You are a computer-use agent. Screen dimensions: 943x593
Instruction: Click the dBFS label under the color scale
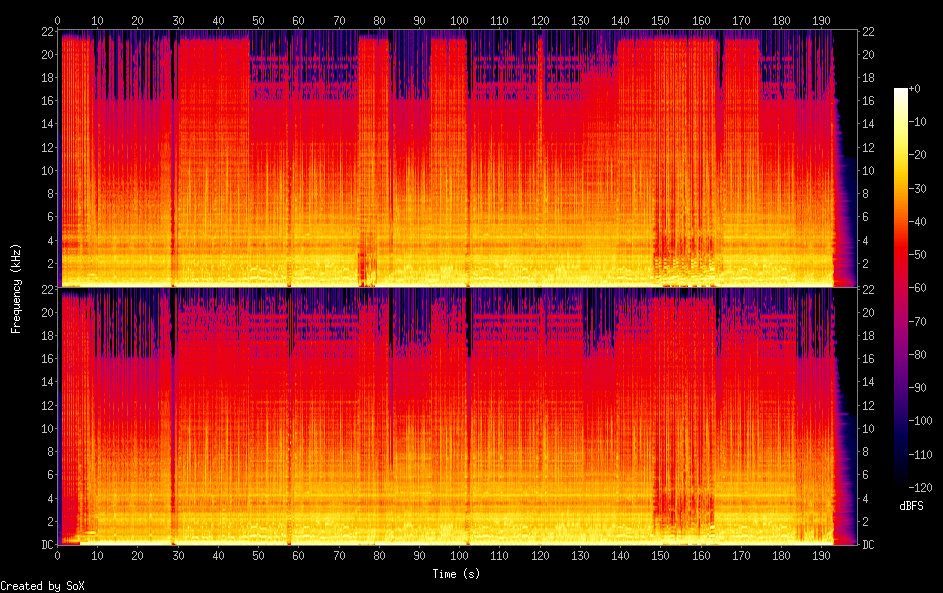click(x=911, y=506)
